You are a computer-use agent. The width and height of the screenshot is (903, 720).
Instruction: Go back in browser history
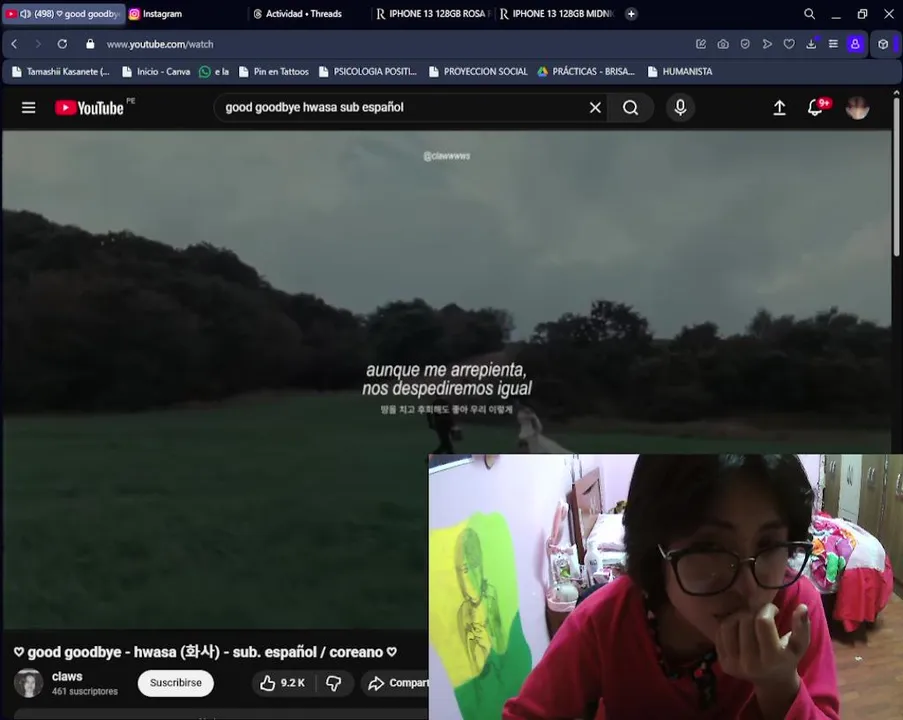click(14, 44)
